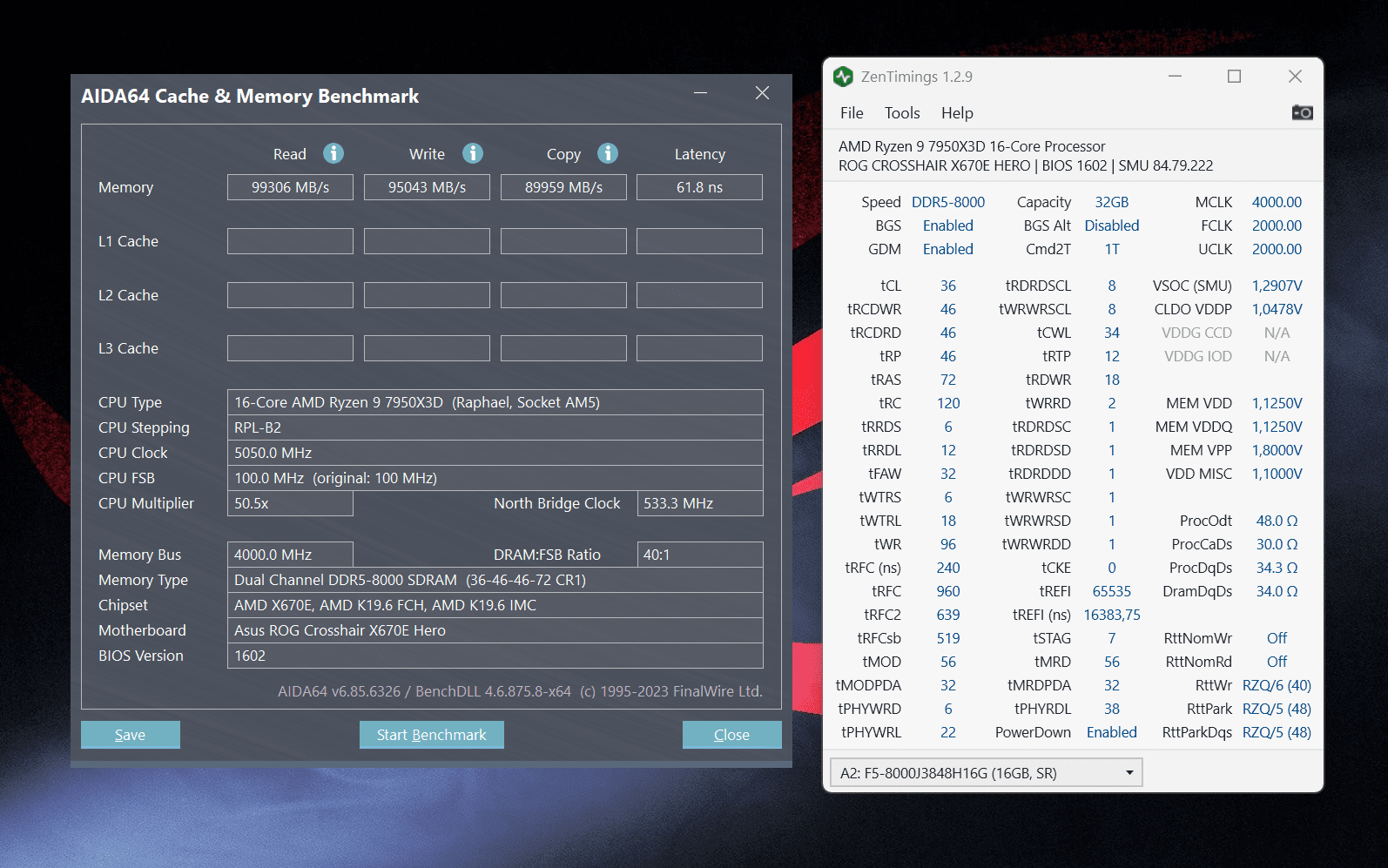The width and height of the screenshot is (1388, 868).
Task: Open the File menu in ZenTimings
Action: click(852, 113)
